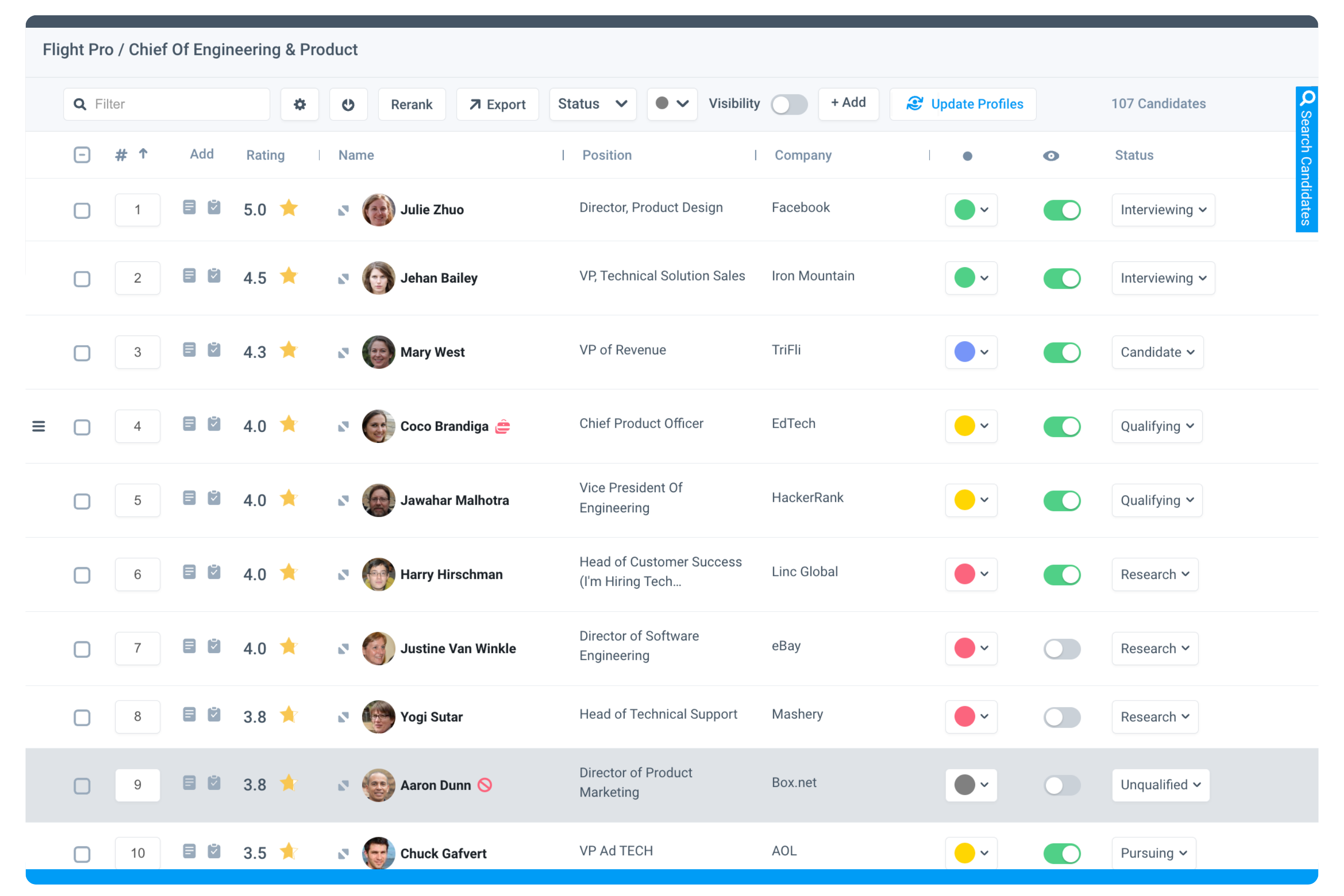Click the red status dot for Yogi Sutar
Viewport: 1344px width, 896px height.
tap(965, 717)
